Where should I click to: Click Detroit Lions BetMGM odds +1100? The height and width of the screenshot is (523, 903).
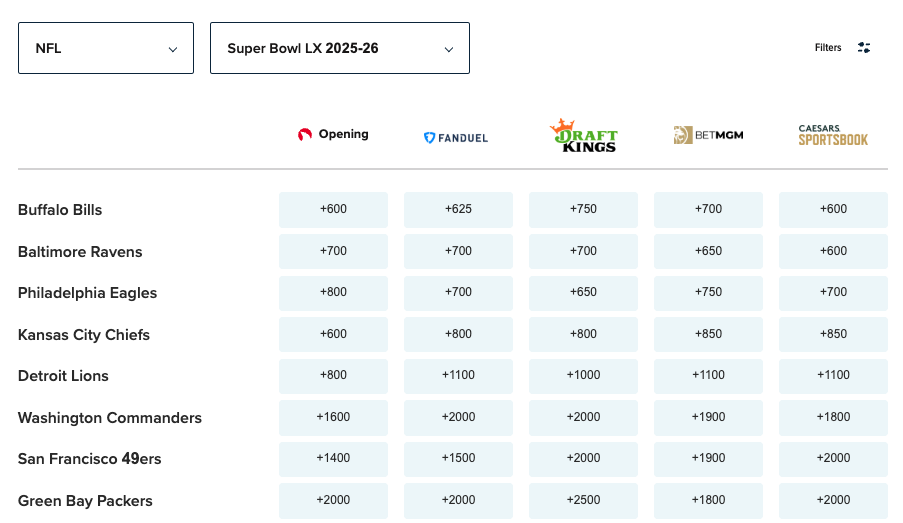tap(708, 376)
